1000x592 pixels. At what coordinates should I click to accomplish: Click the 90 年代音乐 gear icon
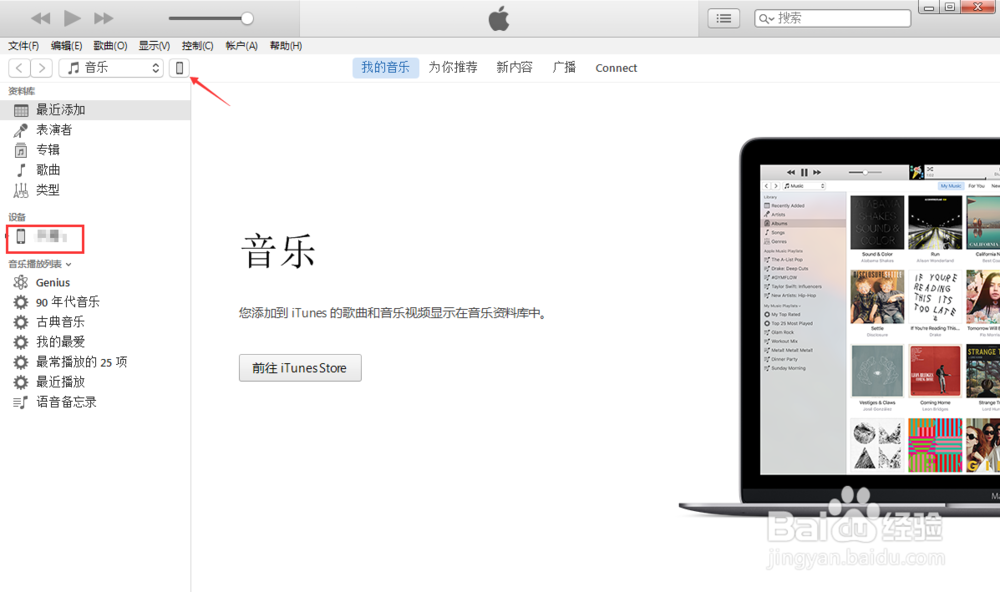pyautogui.click(x=21, y=302)
